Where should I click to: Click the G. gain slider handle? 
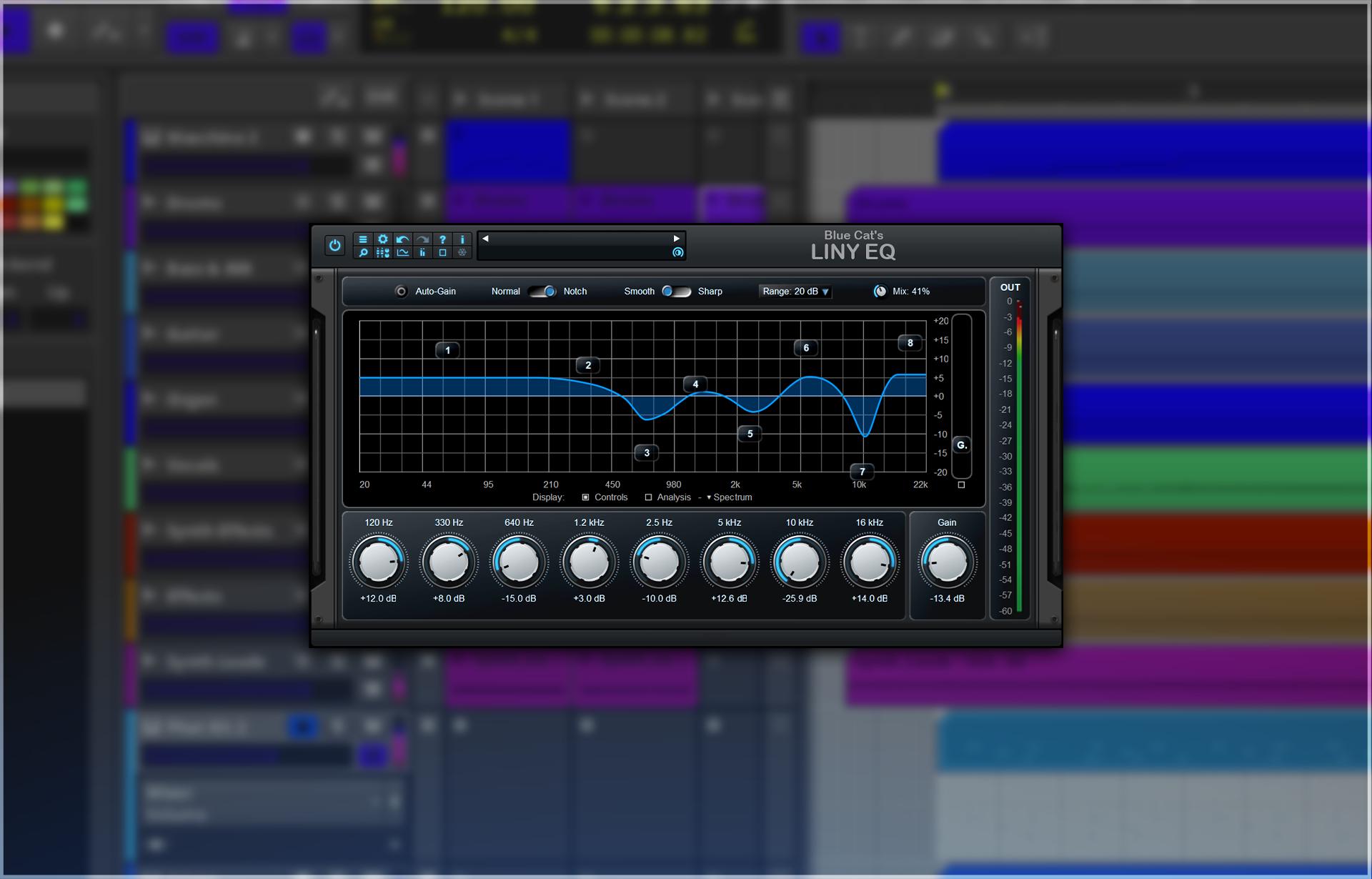(962, 445)
